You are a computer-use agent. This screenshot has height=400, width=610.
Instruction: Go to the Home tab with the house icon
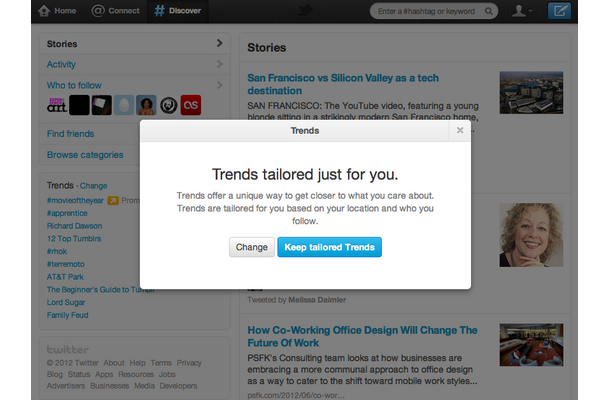(x=57, y=11)
